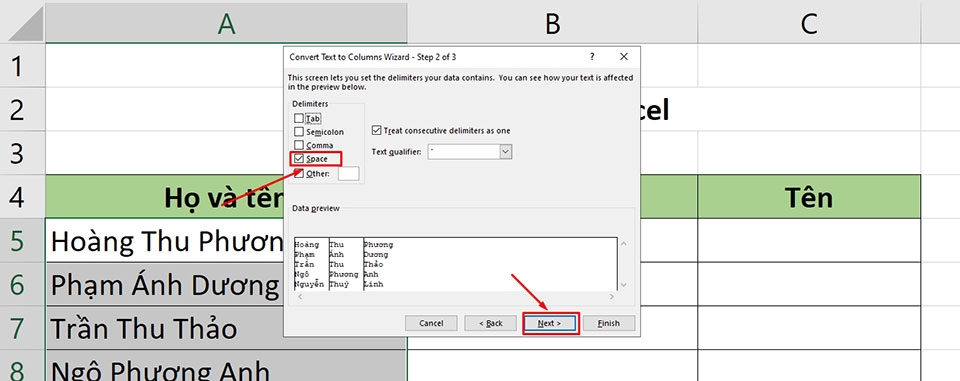Select row 4 header

tap(22, 197)
